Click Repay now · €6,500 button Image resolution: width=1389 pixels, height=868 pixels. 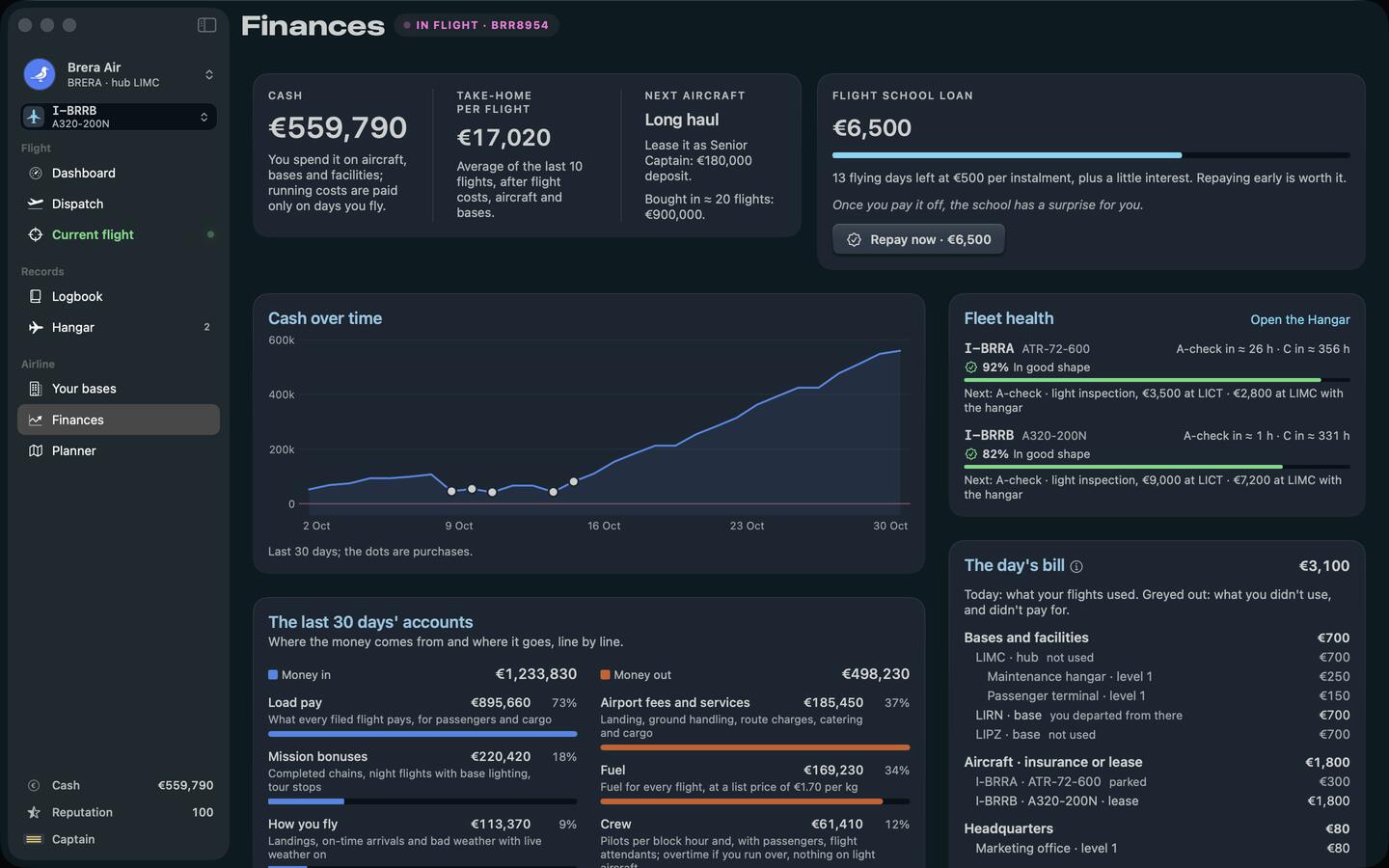point(918,239)
